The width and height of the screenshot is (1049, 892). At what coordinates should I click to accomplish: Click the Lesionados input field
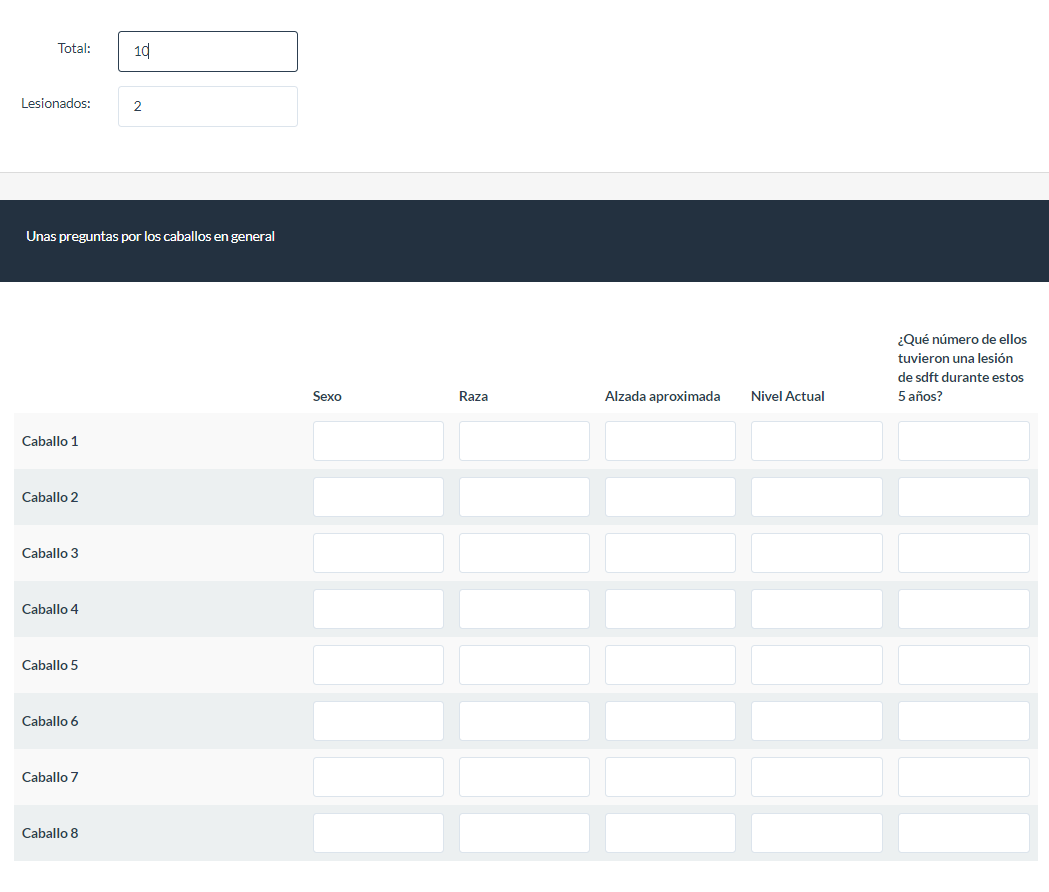point(207,106)
